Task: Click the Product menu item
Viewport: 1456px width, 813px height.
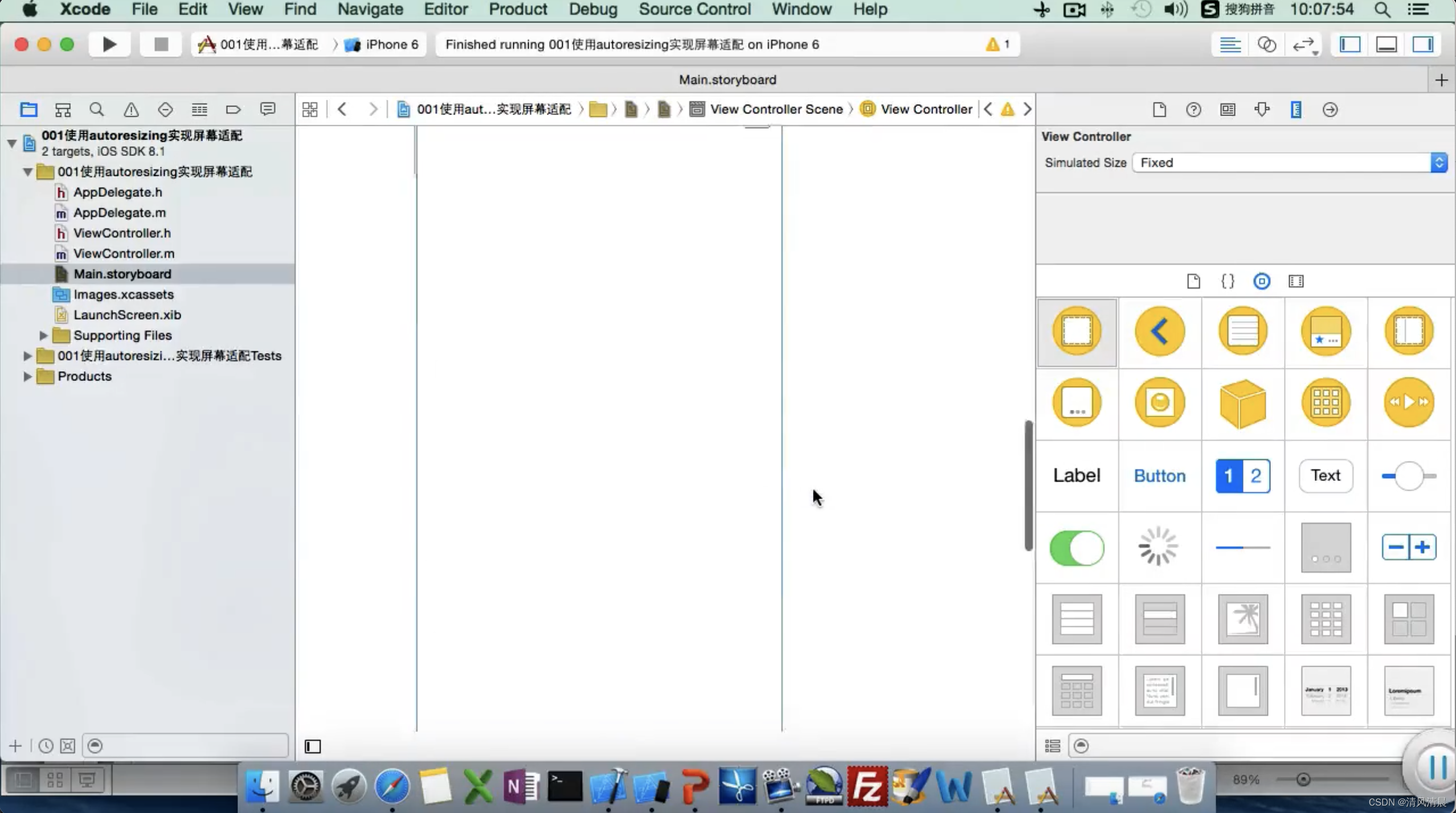Action: pos(517,9)
